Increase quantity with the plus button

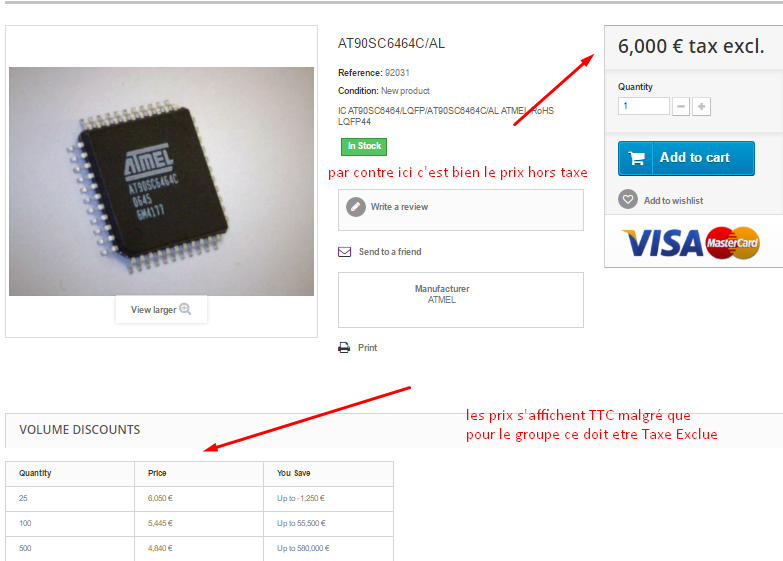[x=702, y=106]
